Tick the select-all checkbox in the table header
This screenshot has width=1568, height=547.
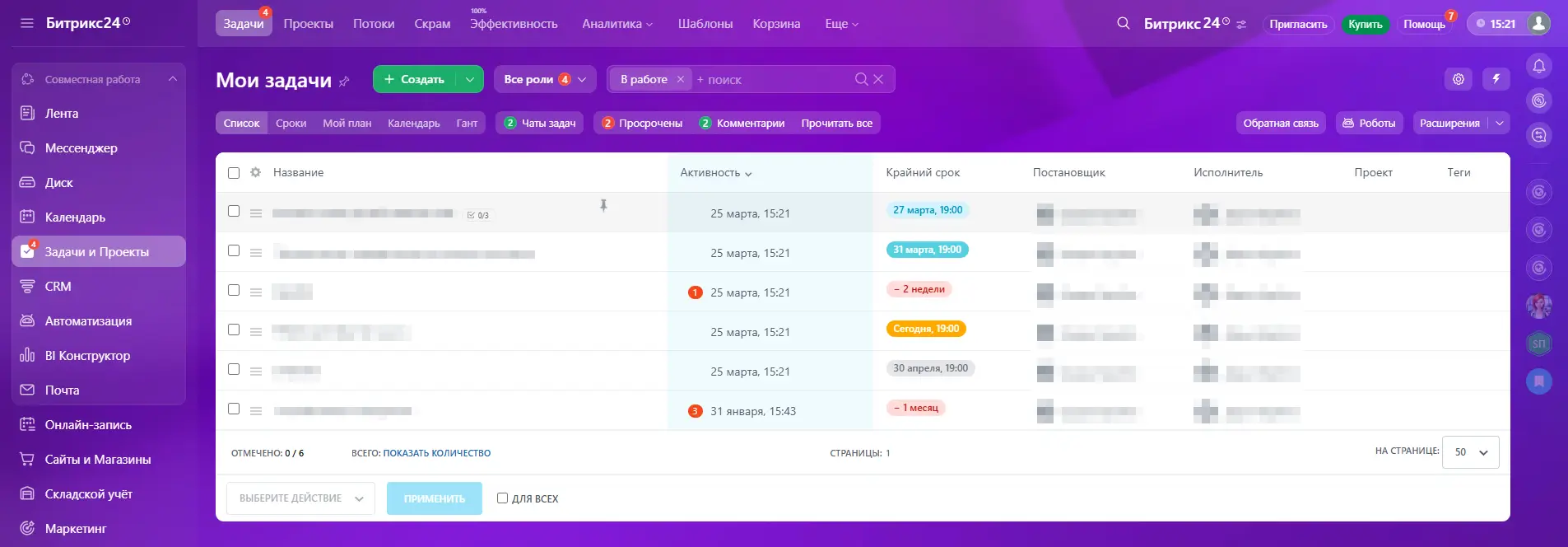(x=234, y=173)
